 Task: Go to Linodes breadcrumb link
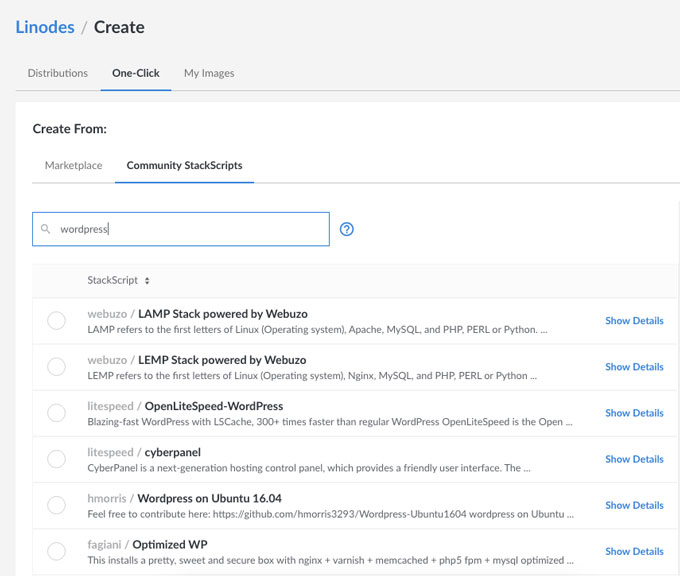[x=45, y=27]
